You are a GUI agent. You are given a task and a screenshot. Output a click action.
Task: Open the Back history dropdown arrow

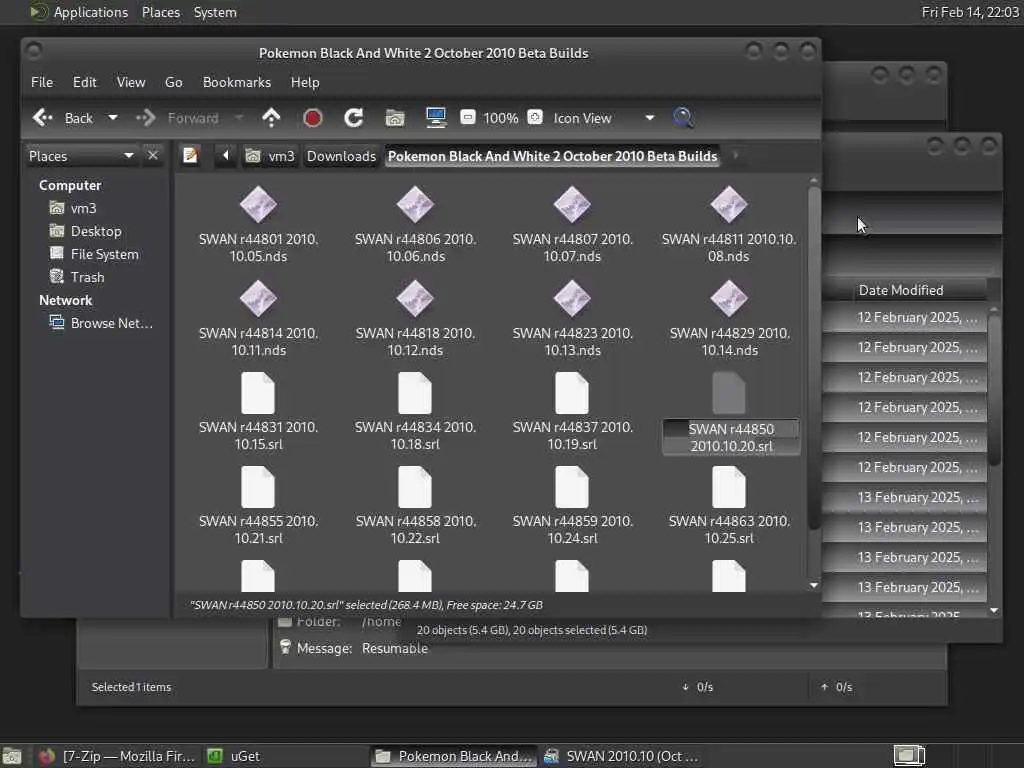click(x=113, y=118)
